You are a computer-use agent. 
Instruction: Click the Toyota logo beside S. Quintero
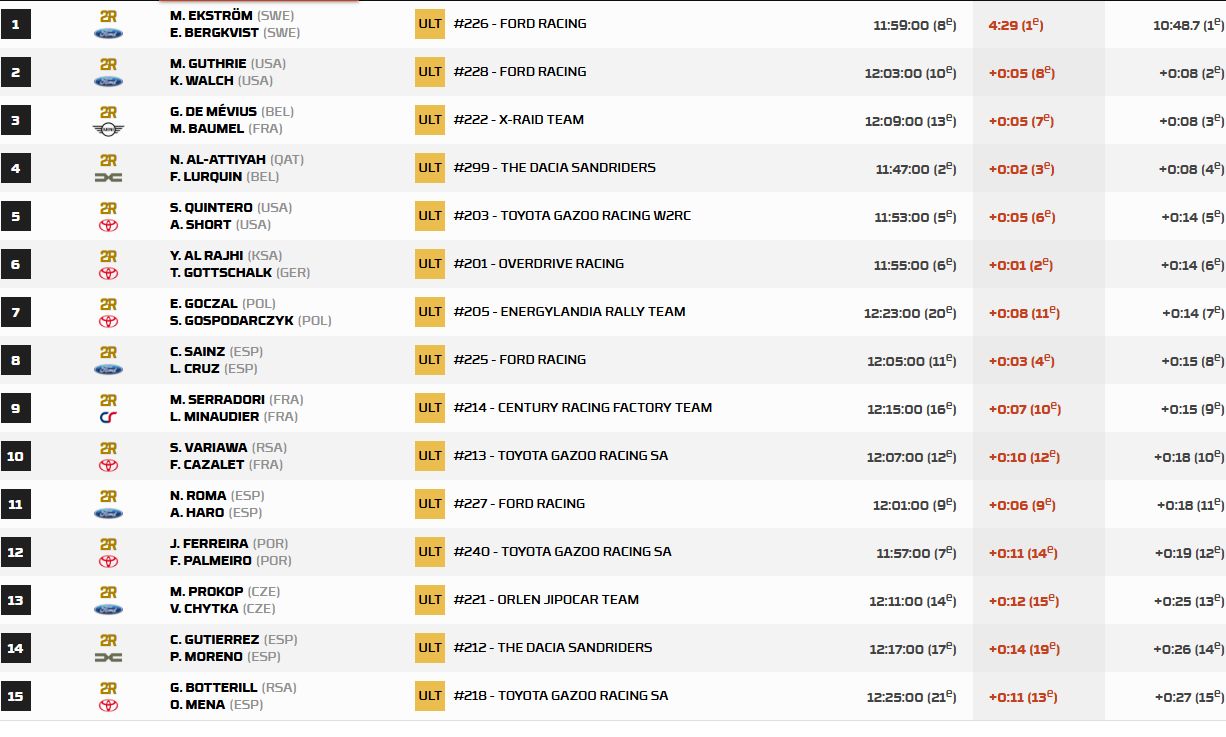(x=108, y=225)
